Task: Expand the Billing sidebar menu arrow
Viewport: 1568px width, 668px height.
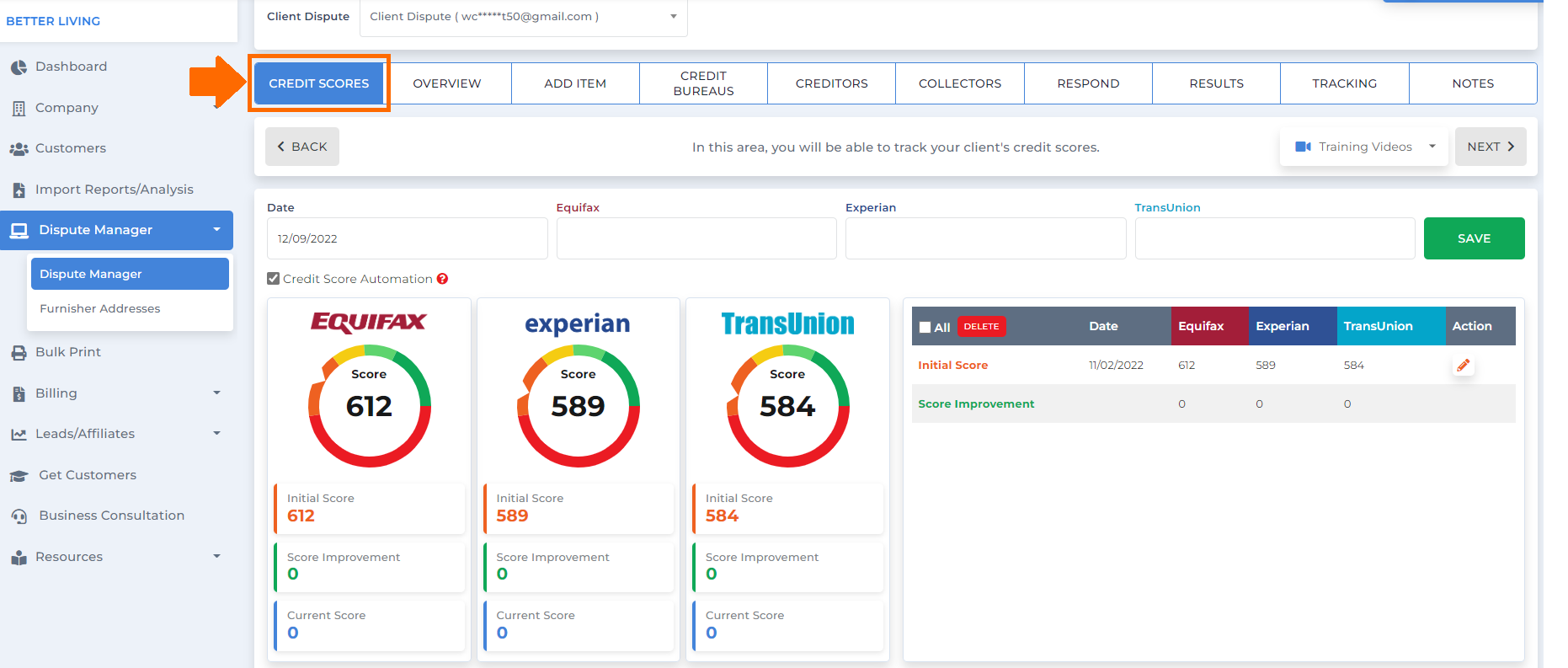Action: coord(216,393)
